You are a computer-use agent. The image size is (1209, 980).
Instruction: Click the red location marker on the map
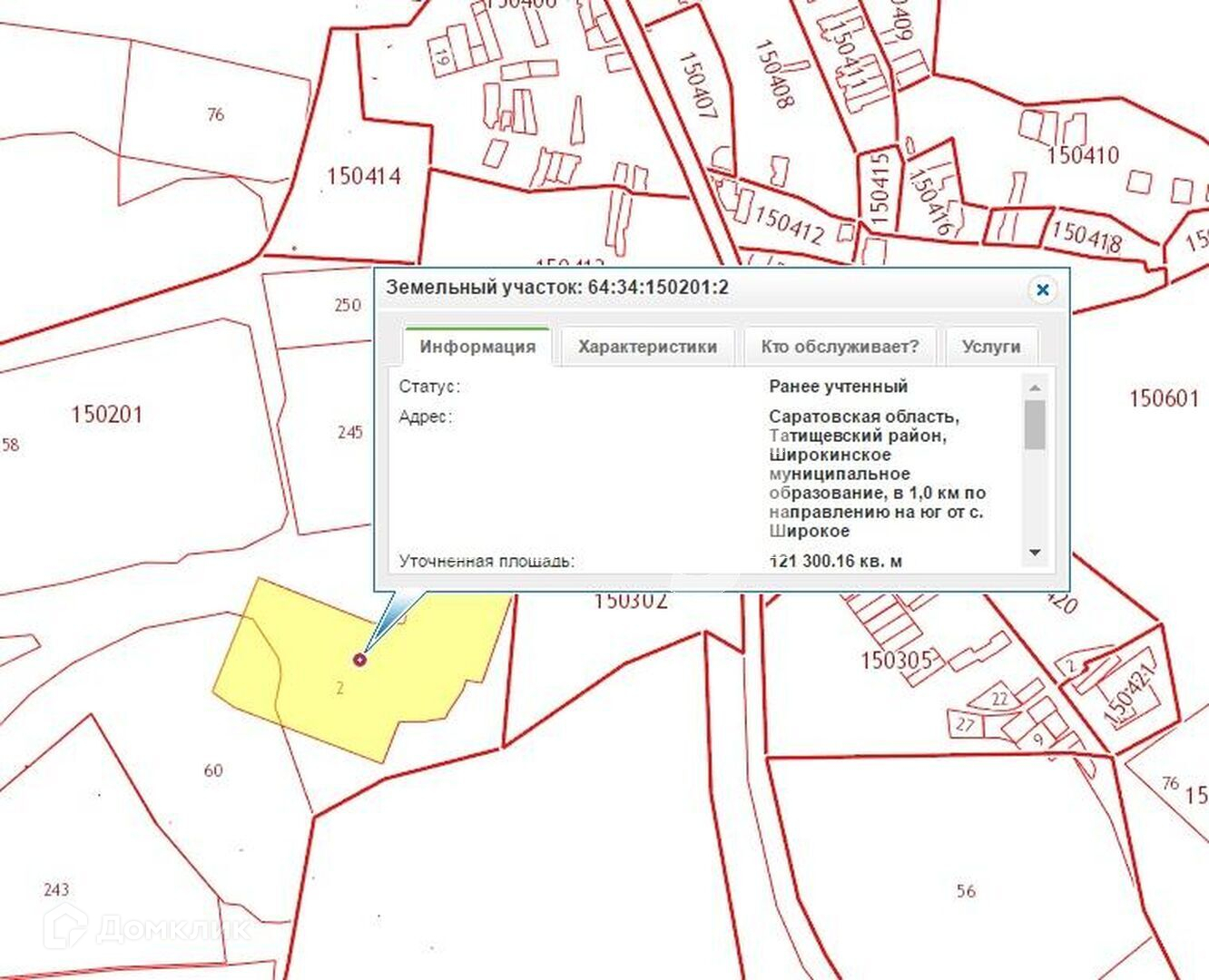(x=360, y=660)
